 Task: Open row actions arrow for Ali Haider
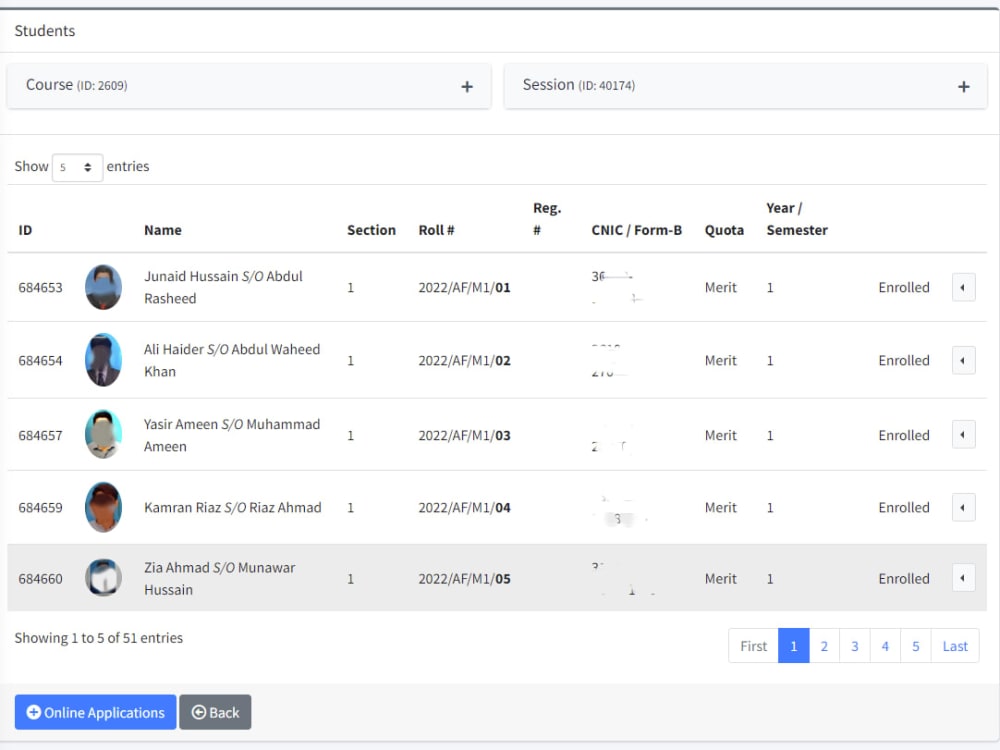coord(963,360)
